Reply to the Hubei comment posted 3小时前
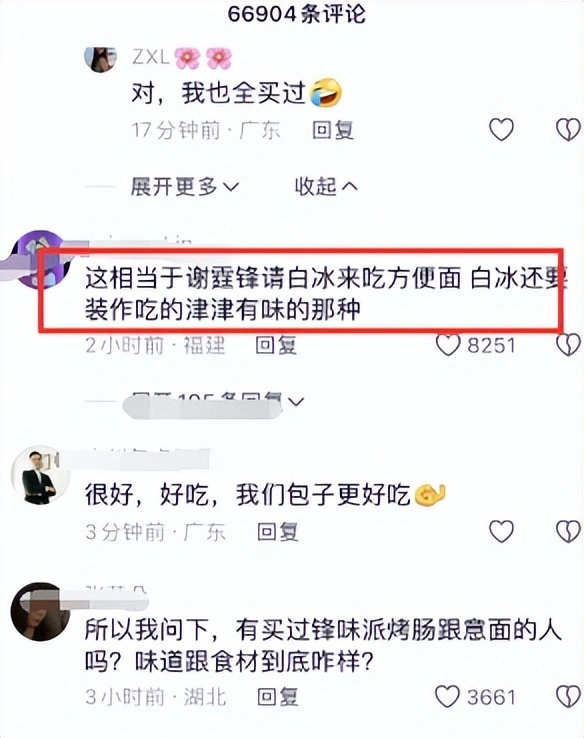584x738 pixels. click(278, 697)
